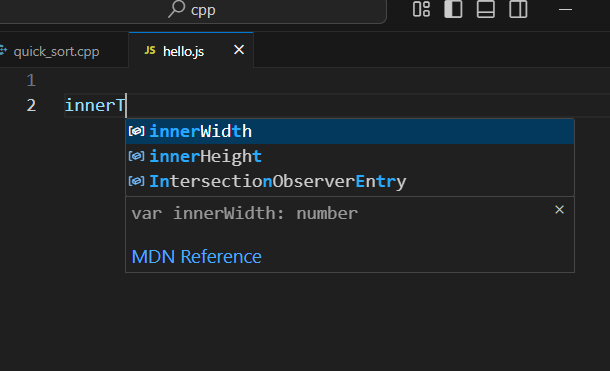Image resolution: width=610 pixels, height=371 pixels.
Task: Choose the innerHeight suggestion
Action: click(x=350, y=156)
